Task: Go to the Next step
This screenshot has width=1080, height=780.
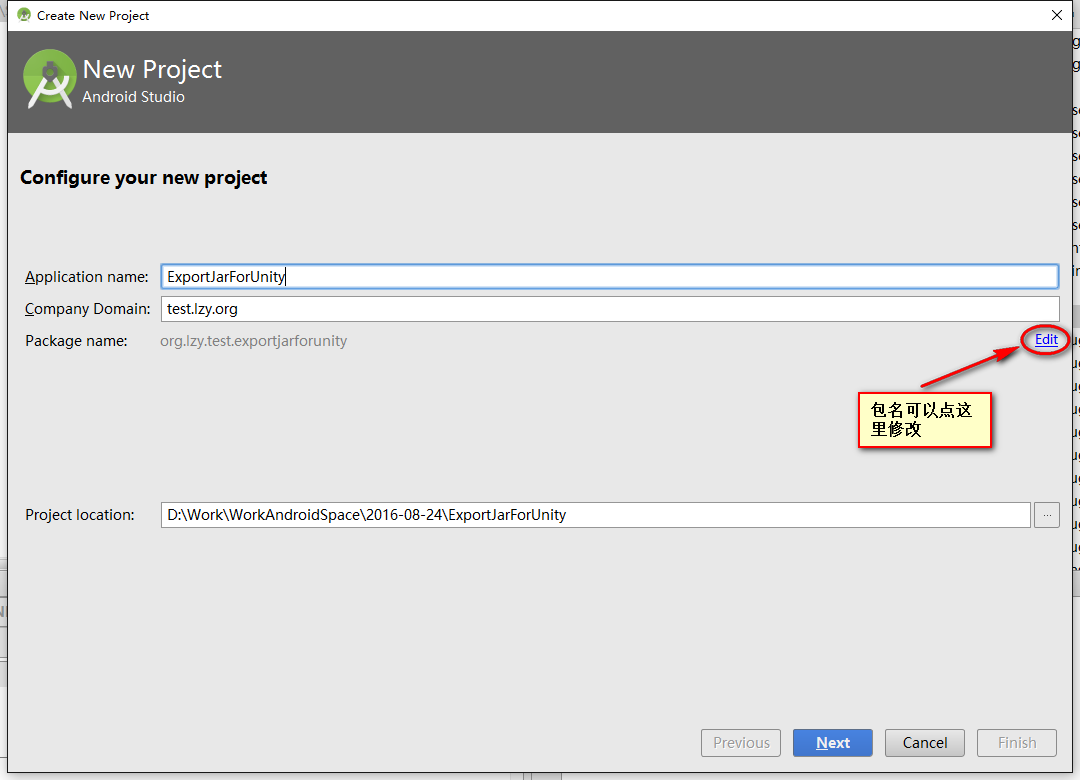Action: click(832, 743)
